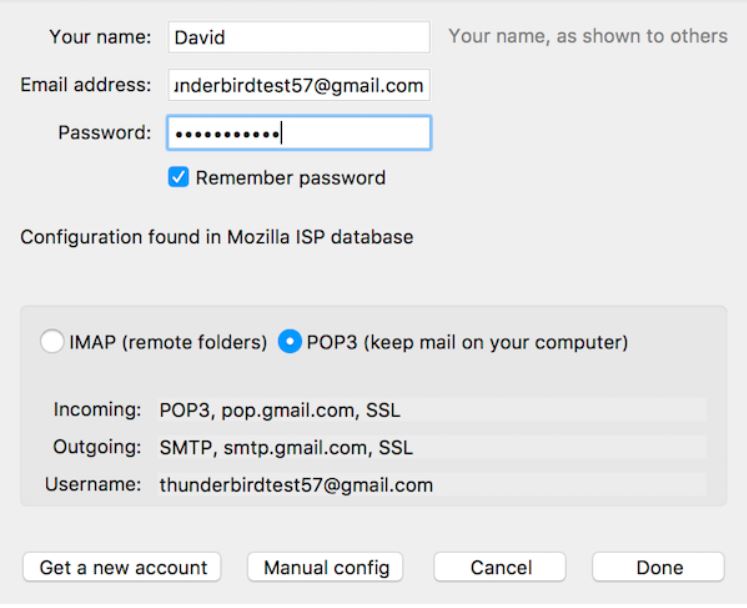The height and width of the screenshot is (608, 747).
Task: Uncheck the Remember password checkbox
Action: [x=178, y=177]
